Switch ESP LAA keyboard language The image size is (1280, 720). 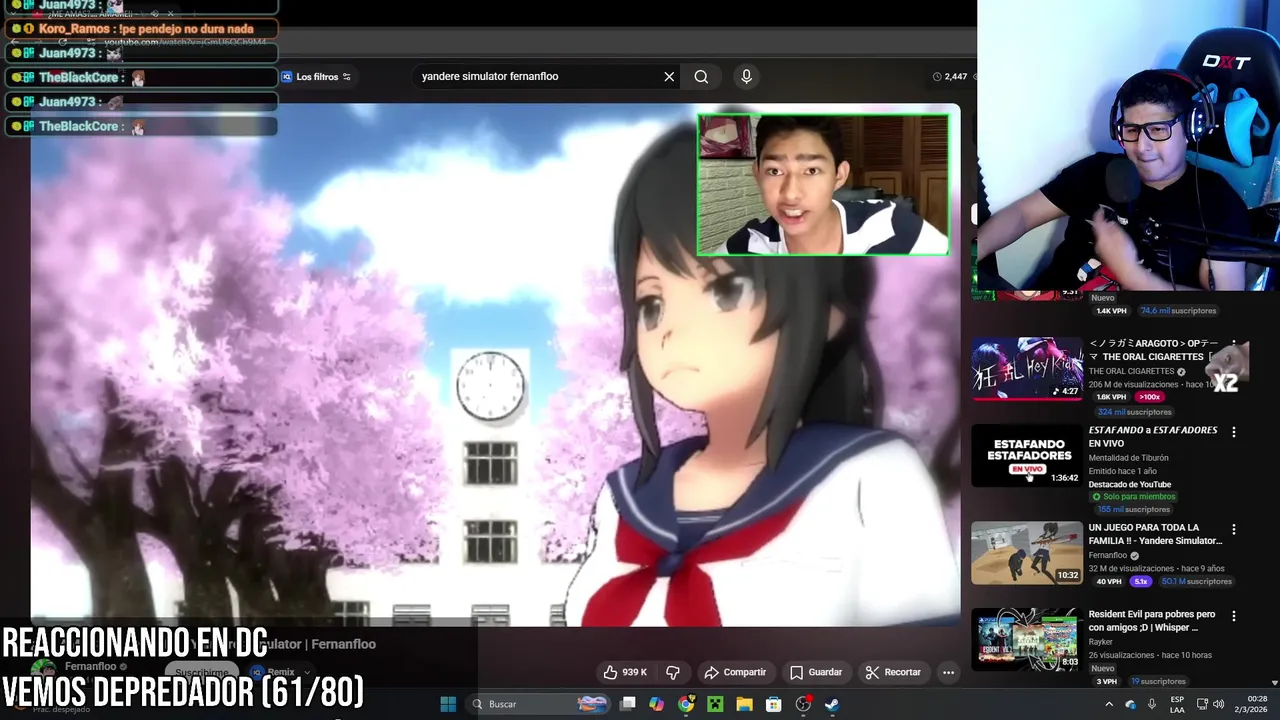pyautogui.click(x=1177, y=704)
